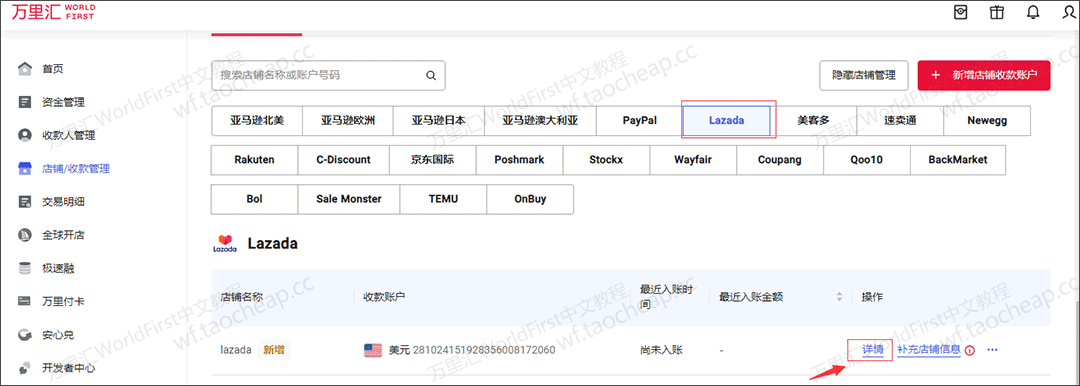Click the 店铺名称 column header

click(241, 297)
